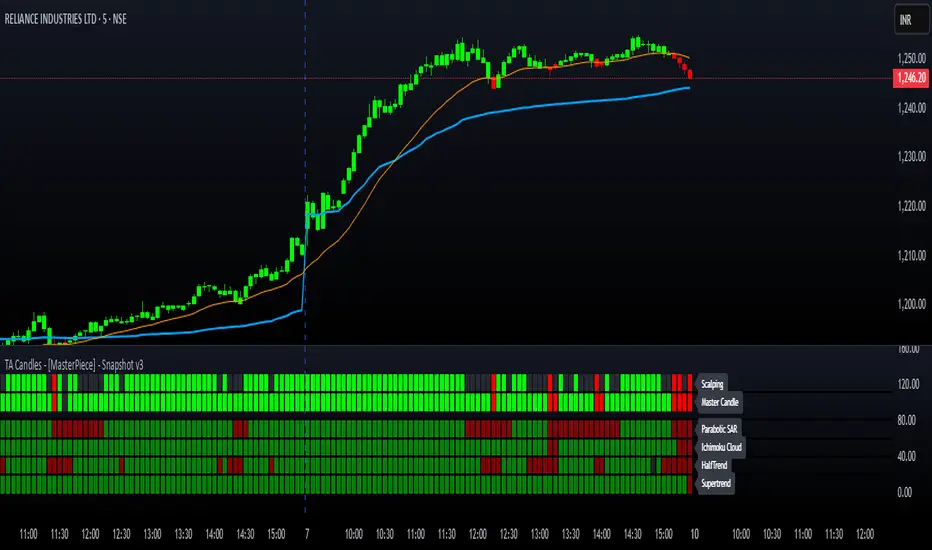Click the TA Candles MasterPiece Snapshot v3 title
The width and height of the screenshot is (932, 550).
74,365
